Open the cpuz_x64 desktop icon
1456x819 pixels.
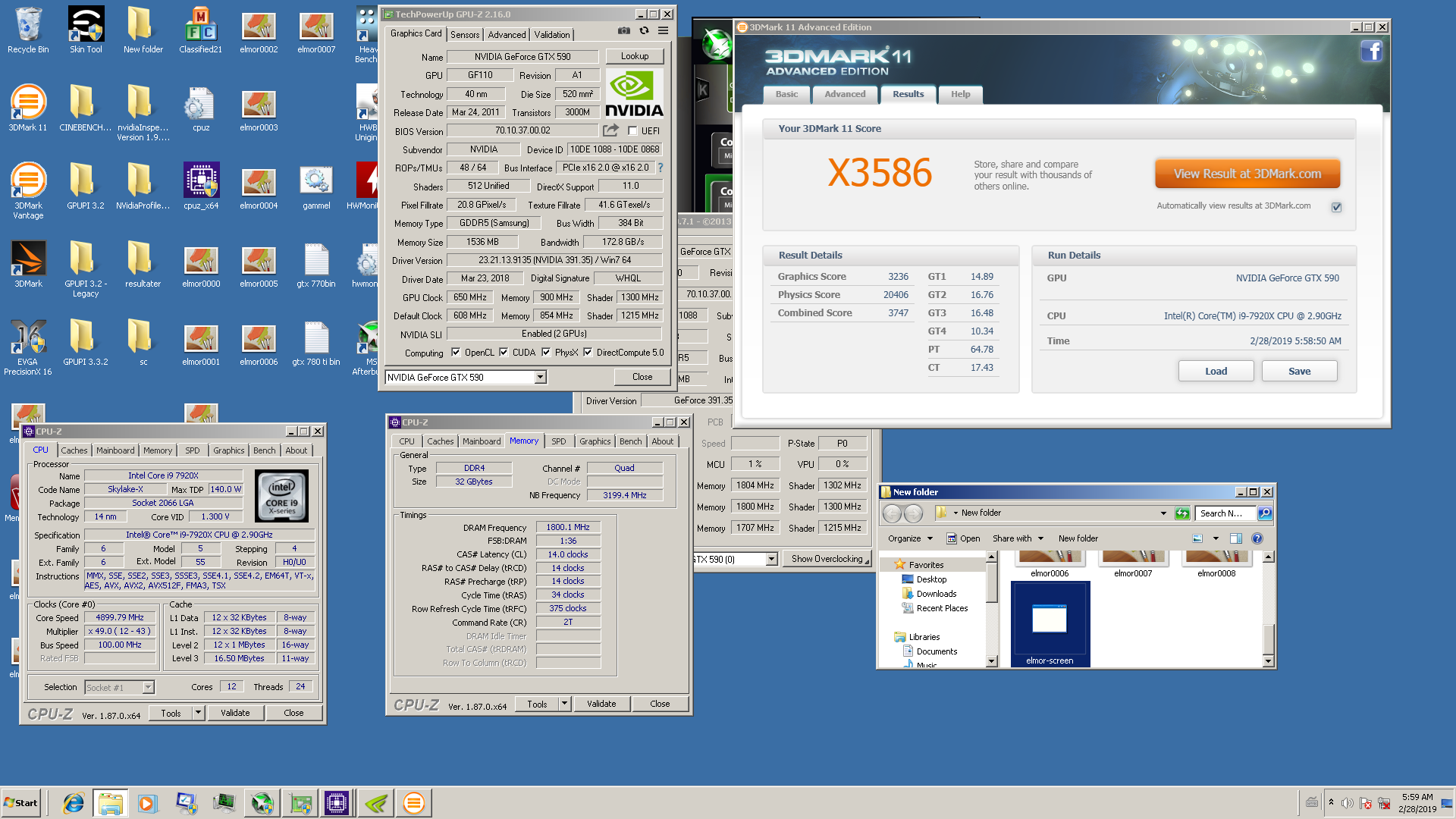pos(201,187)
